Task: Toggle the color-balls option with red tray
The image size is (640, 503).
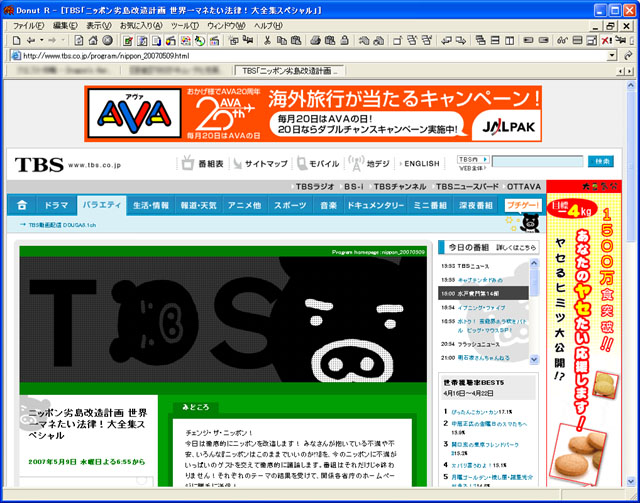Action: pyautogui.click(x=171, y=40)
